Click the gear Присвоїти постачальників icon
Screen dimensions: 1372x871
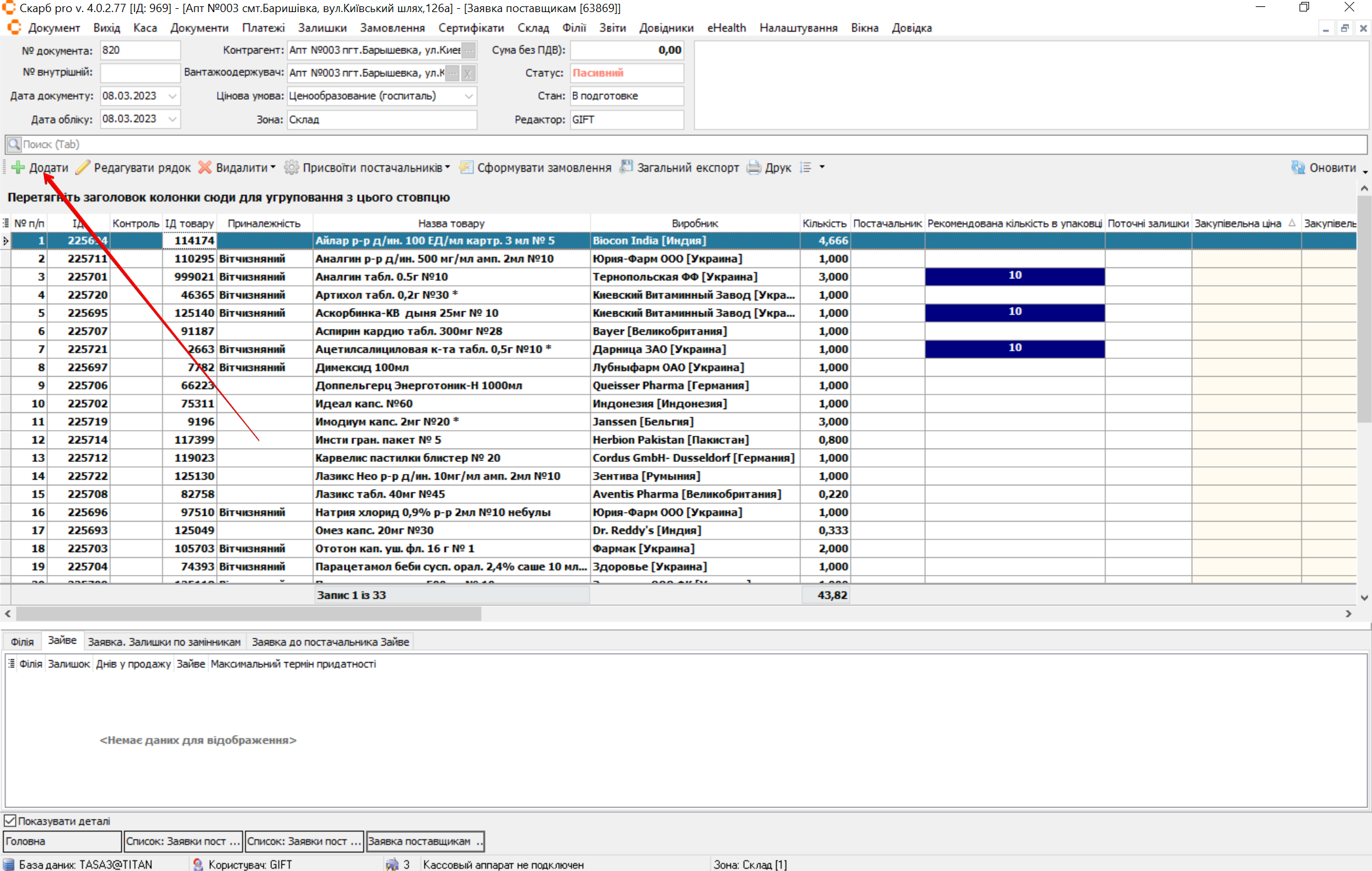[291, 168]
